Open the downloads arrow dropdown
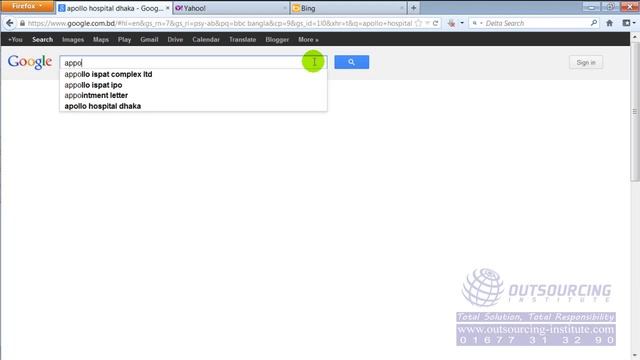This screenshot has height=360, width=640. [x=462, y=23]
